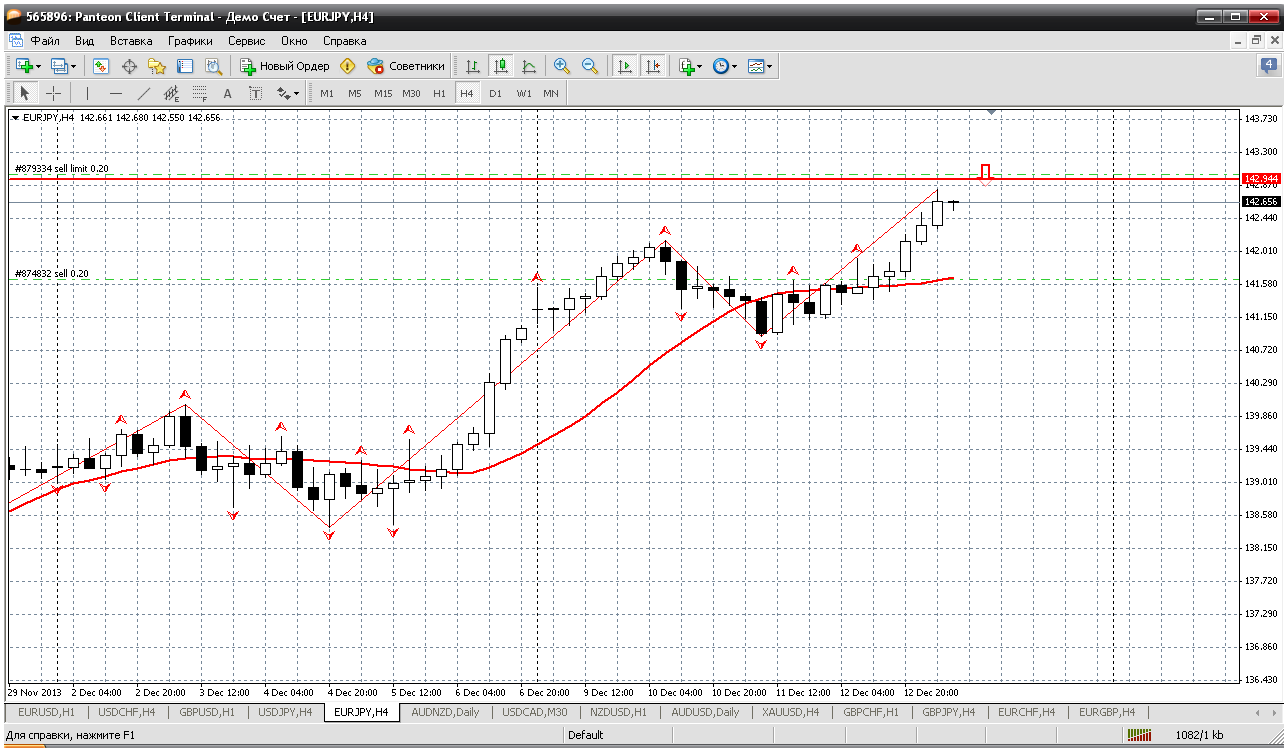
Task: Click the connection status bars icon
Action: point(1139,735)
